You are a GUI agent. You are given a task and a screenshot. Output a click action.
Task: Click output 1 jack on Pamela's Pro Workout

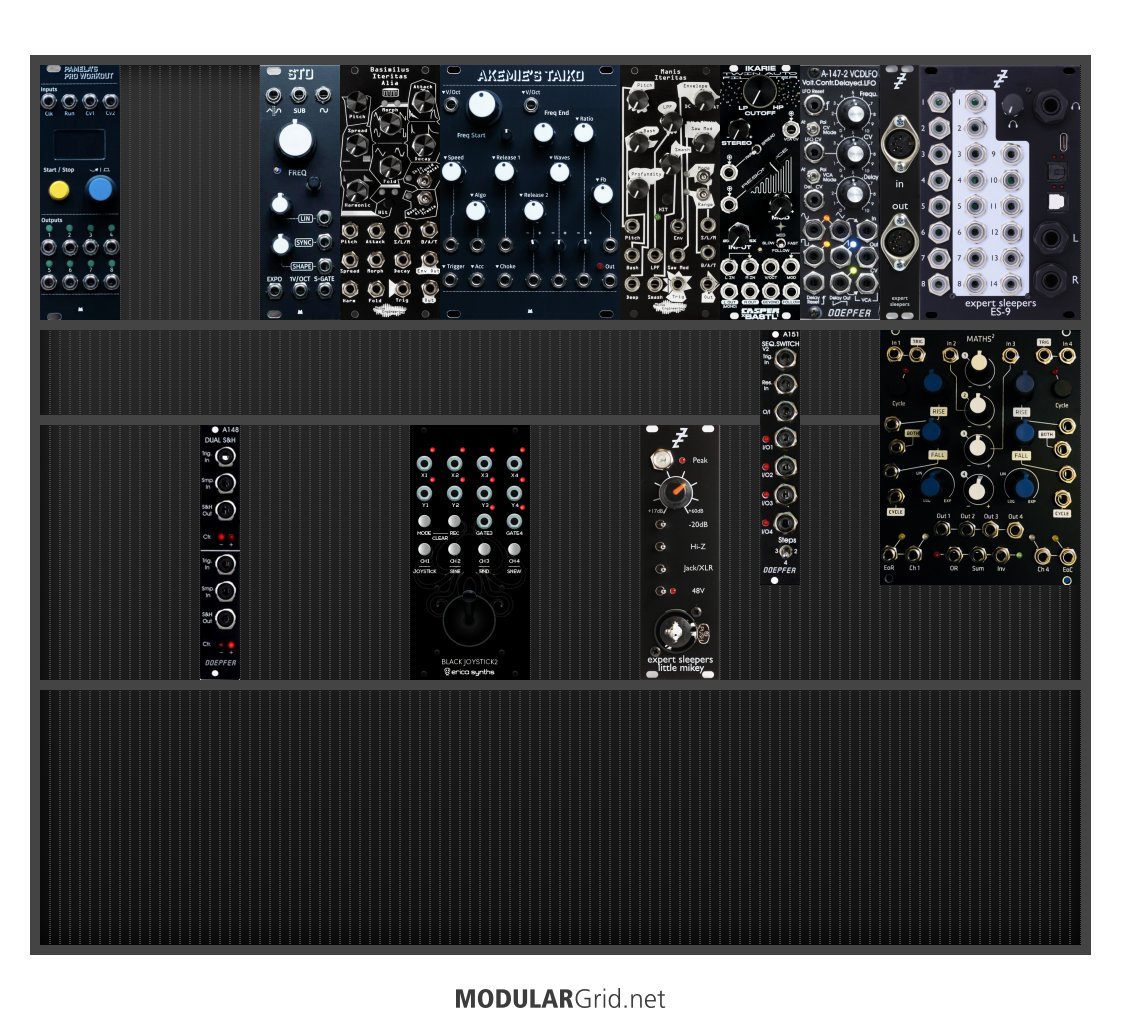click(49, 247)
